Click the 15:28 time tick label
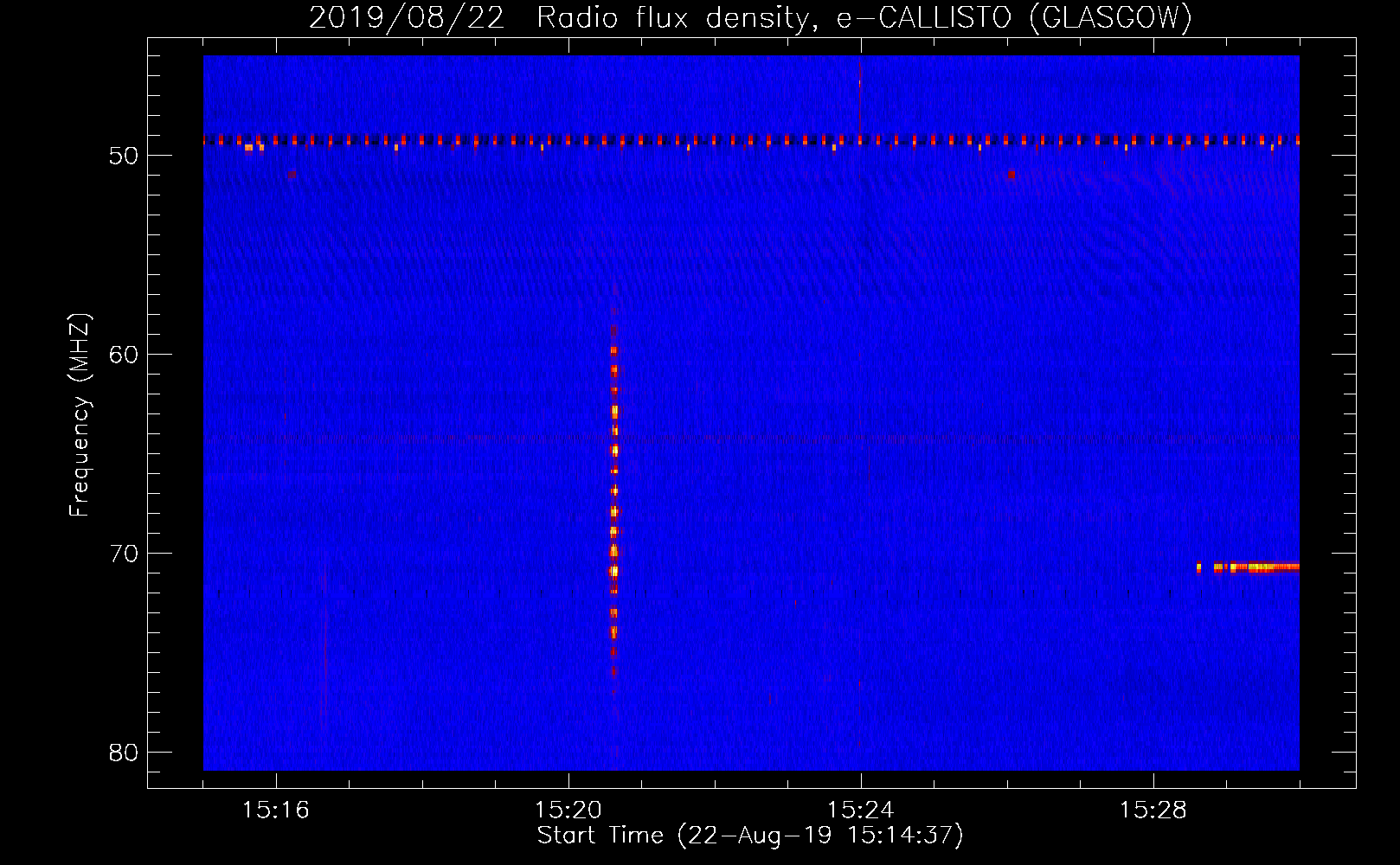Screen dimensions: 1400x865 point(1153,810)
